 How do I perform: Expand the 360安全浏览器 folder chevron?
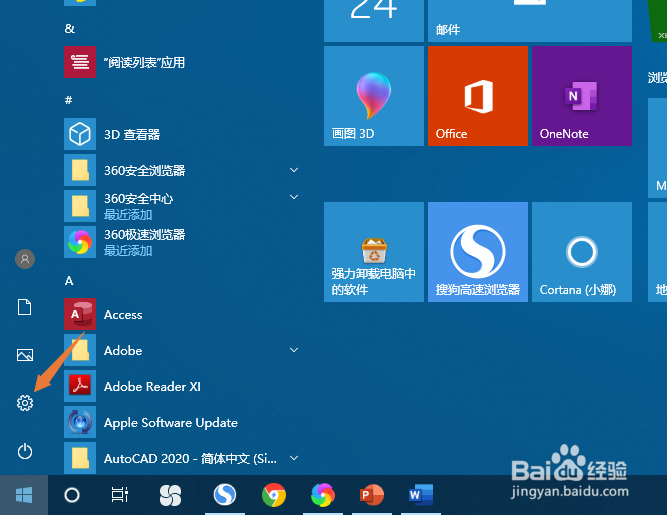click(294, 170)
